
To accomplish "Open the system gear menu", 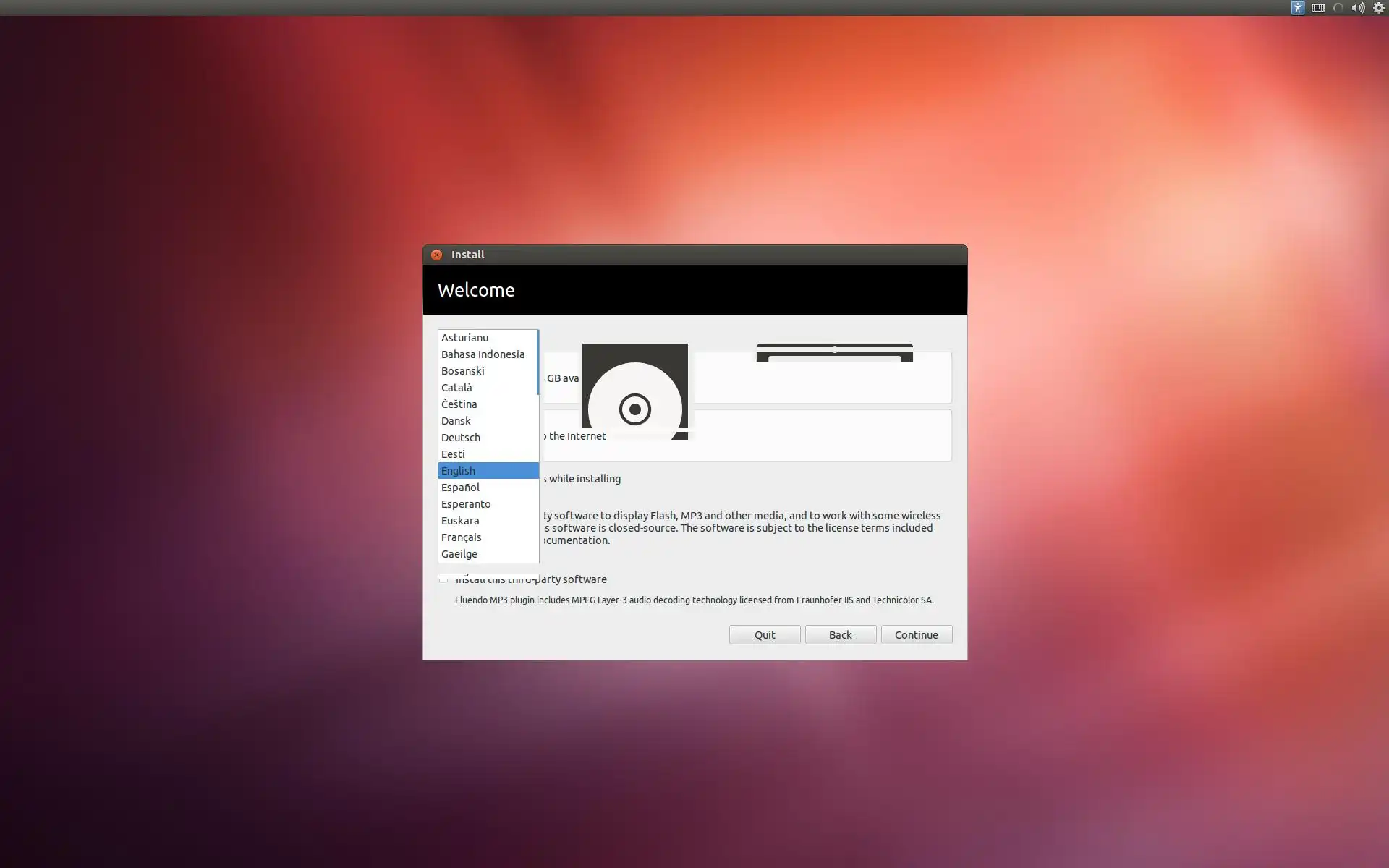I will tap(1379, 8).
